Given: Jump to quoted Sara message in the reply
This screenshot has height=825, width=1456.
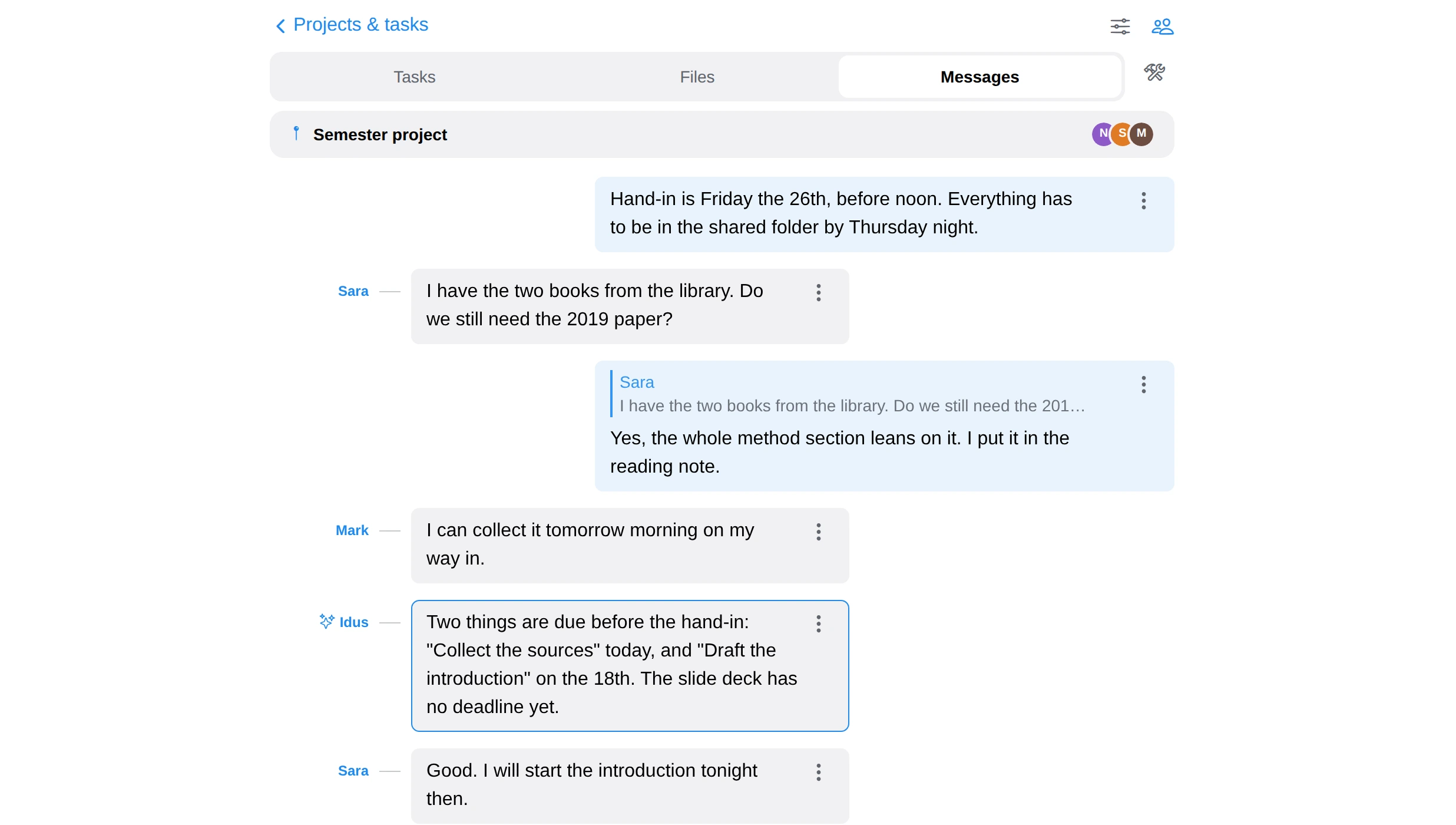Looking at the screenshot, I should 848,394.
